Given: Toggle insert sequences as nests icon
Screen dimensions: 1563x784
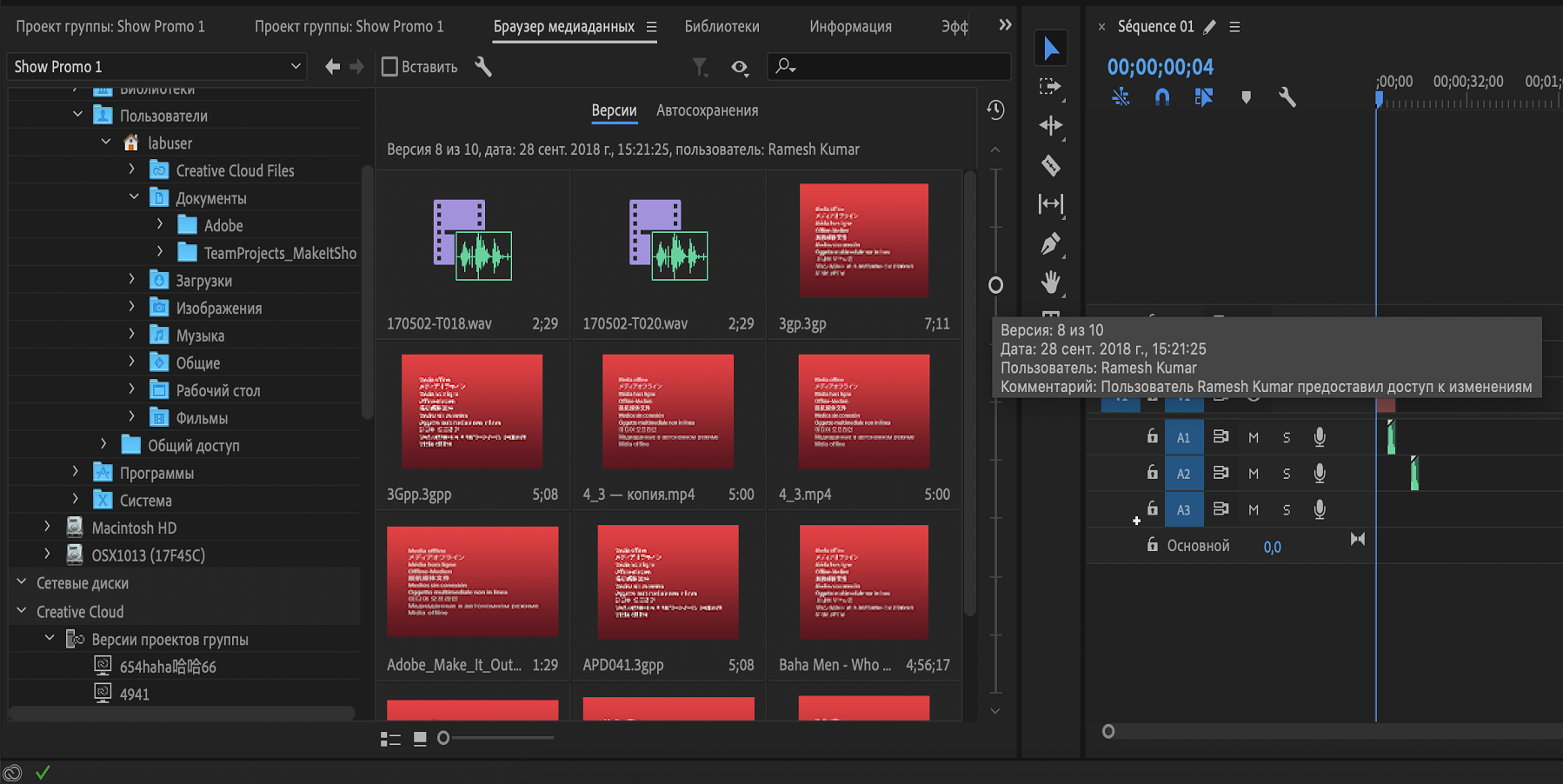Looking at the screenshot, I should (1121, 97).
